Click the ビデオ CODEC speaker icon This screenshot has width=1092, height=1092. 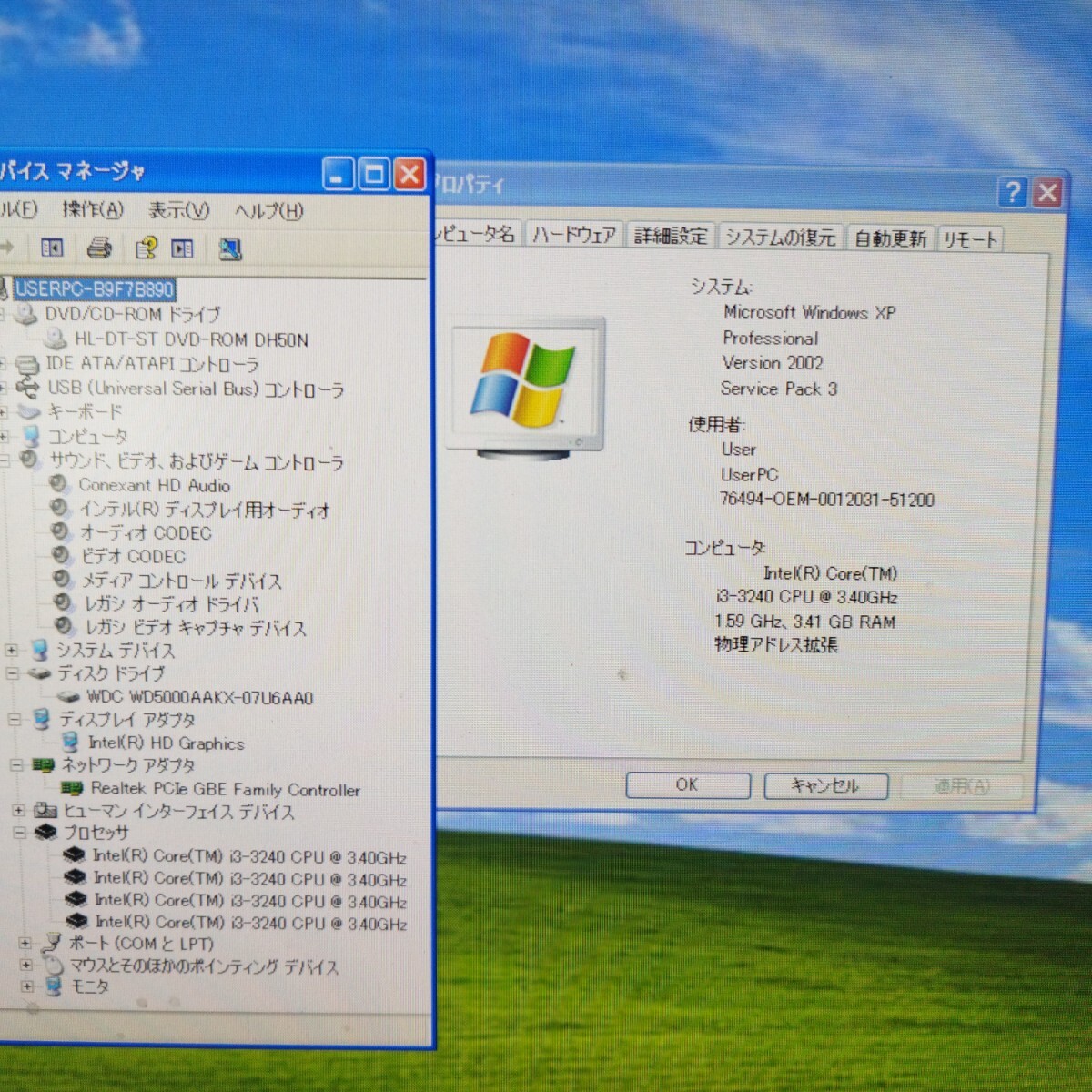coord(63,555)
